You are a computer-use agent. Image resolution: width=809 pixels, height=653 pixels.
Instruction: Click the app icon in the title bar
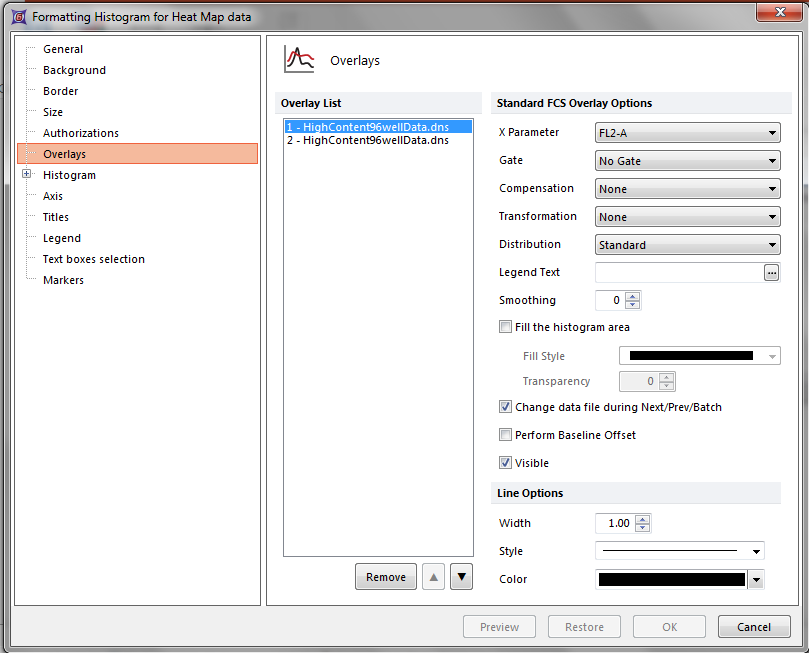click(x=17, y=17)
